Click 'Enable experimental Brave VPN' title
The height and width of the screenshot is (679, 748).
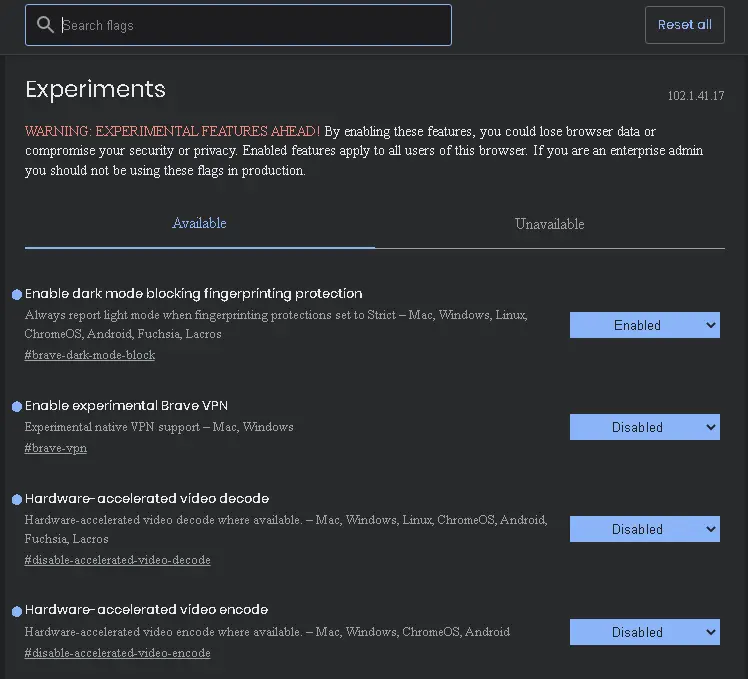126,406
